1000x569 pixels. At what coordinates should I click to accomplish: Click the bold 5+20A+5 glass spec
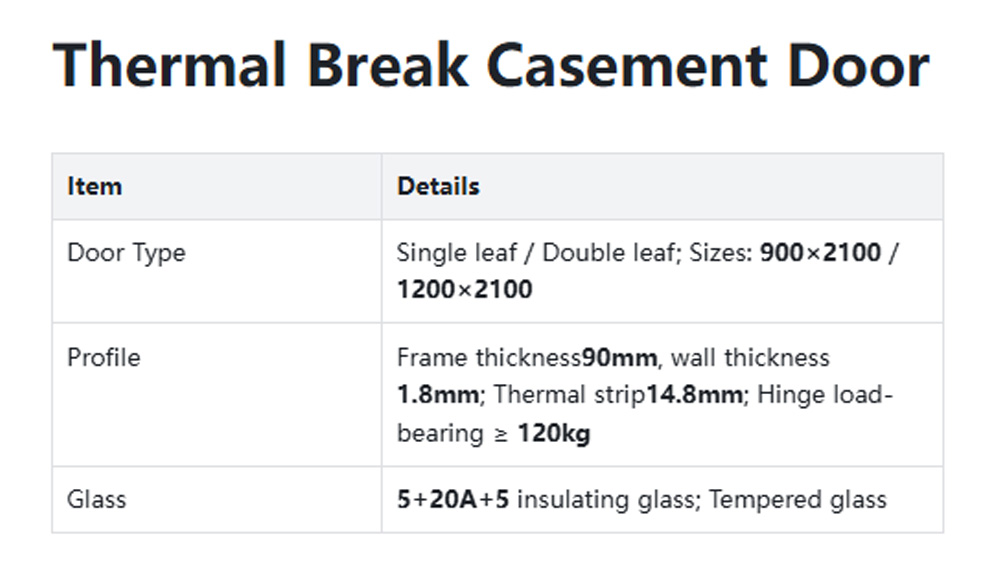click(x=453, y=499)
